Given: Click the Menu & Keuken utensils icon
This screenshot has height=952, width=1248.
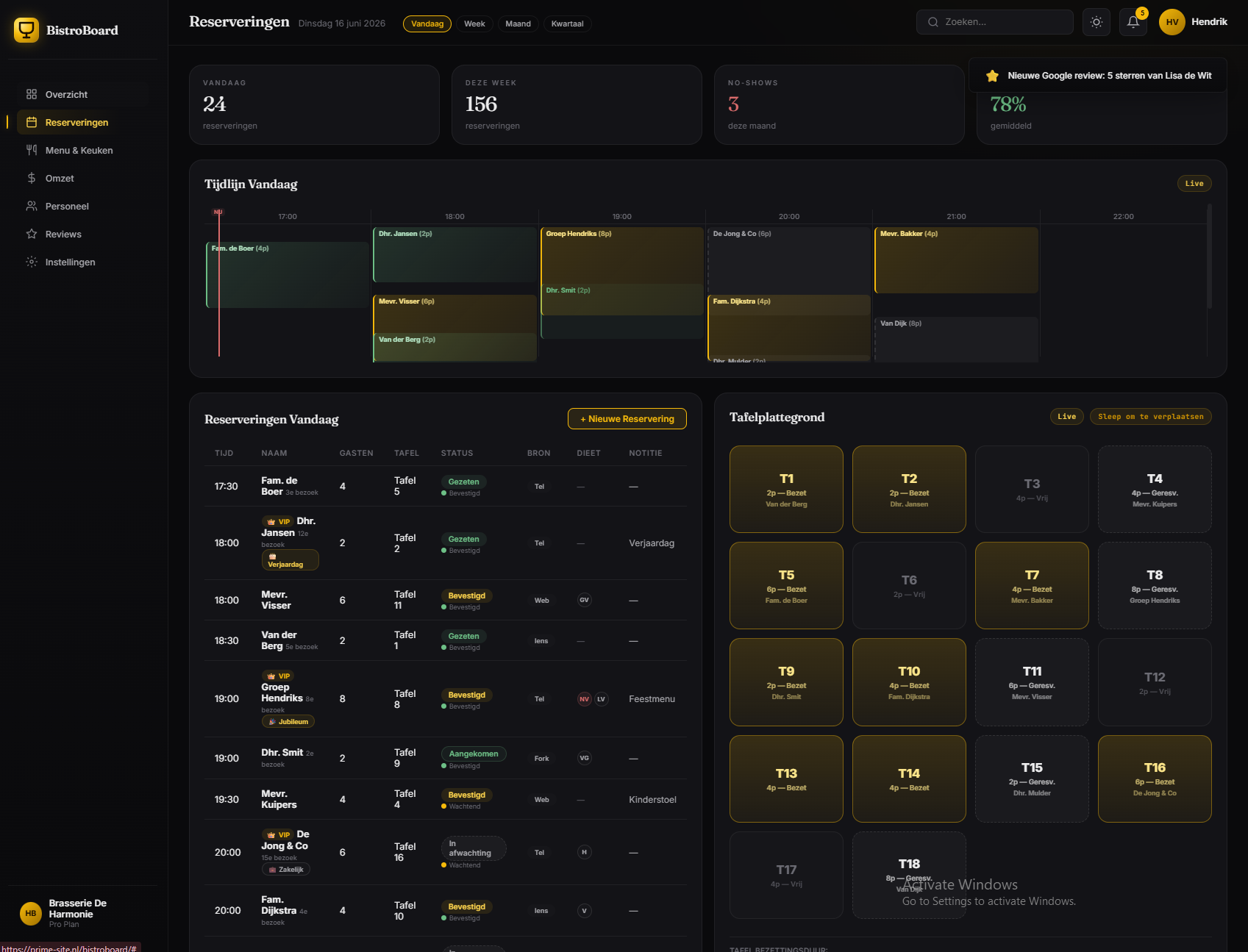Looking at the screenshot, I should point(32,150).
